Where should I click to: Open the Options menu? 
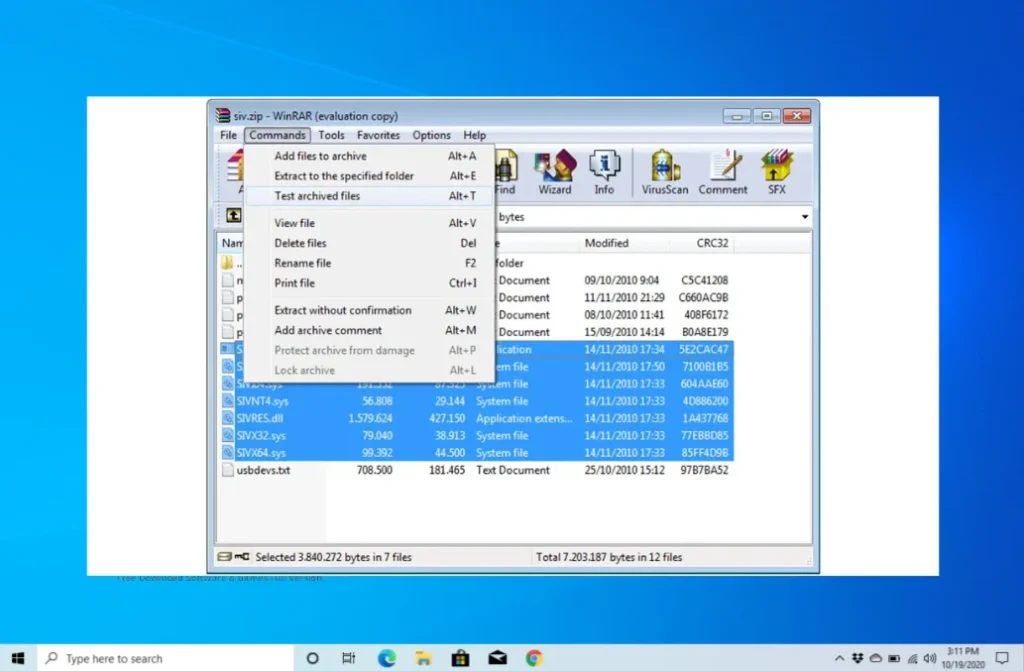pyautogui.click(x=431, y=135)
